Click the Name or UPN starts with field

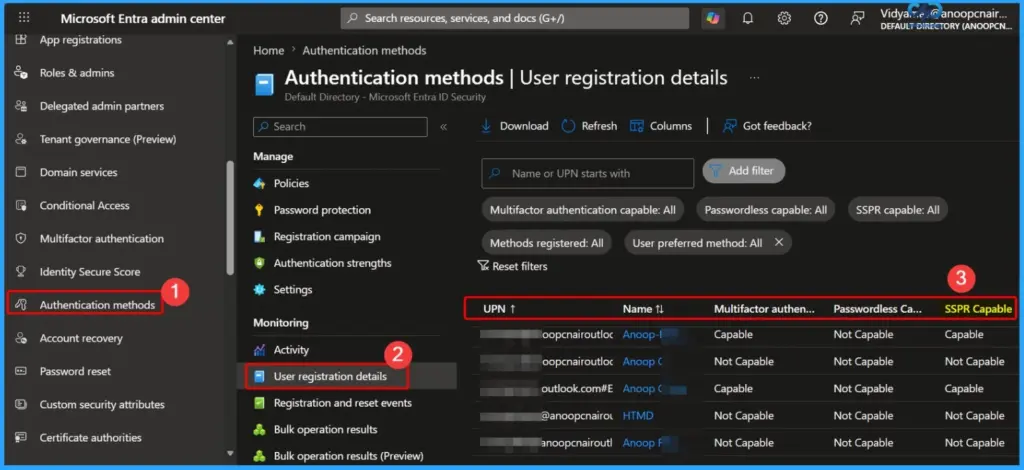click(x=588, y=174)
